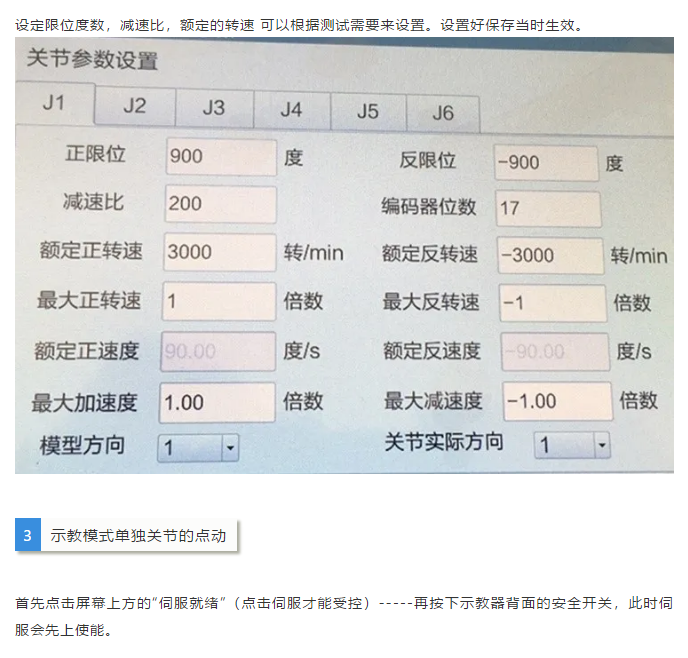Go to the J4 joint tab
The width and height of the screenshot is (688, 658).
click(291, 110)
